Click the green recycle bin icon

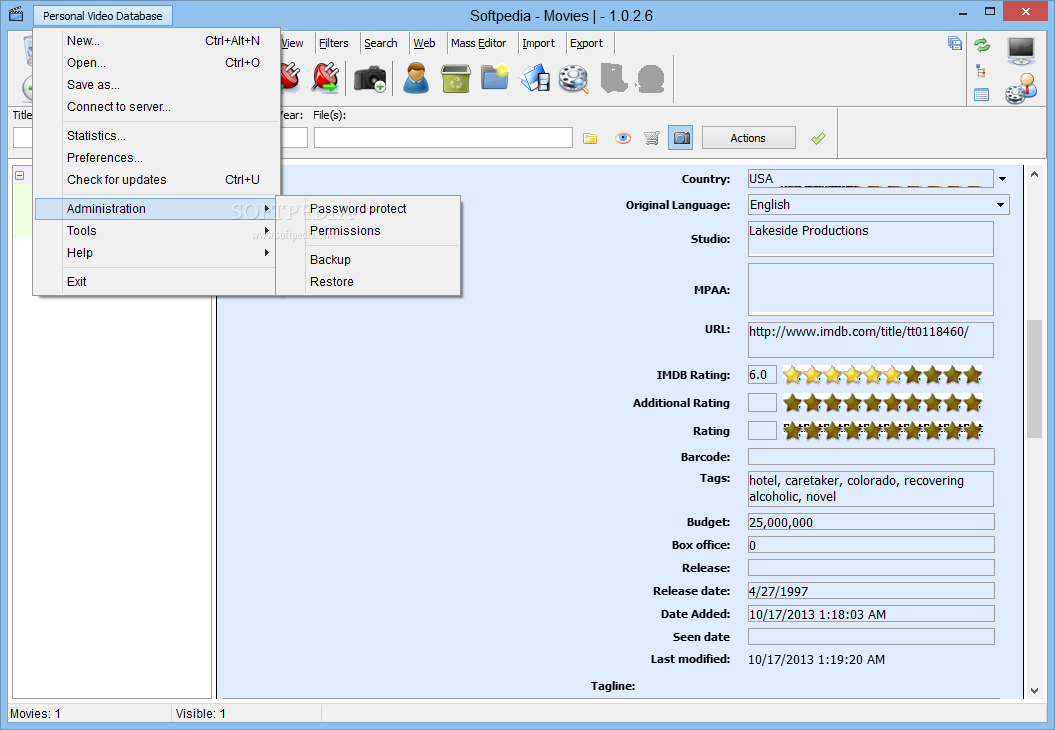[x=456, y=78]
